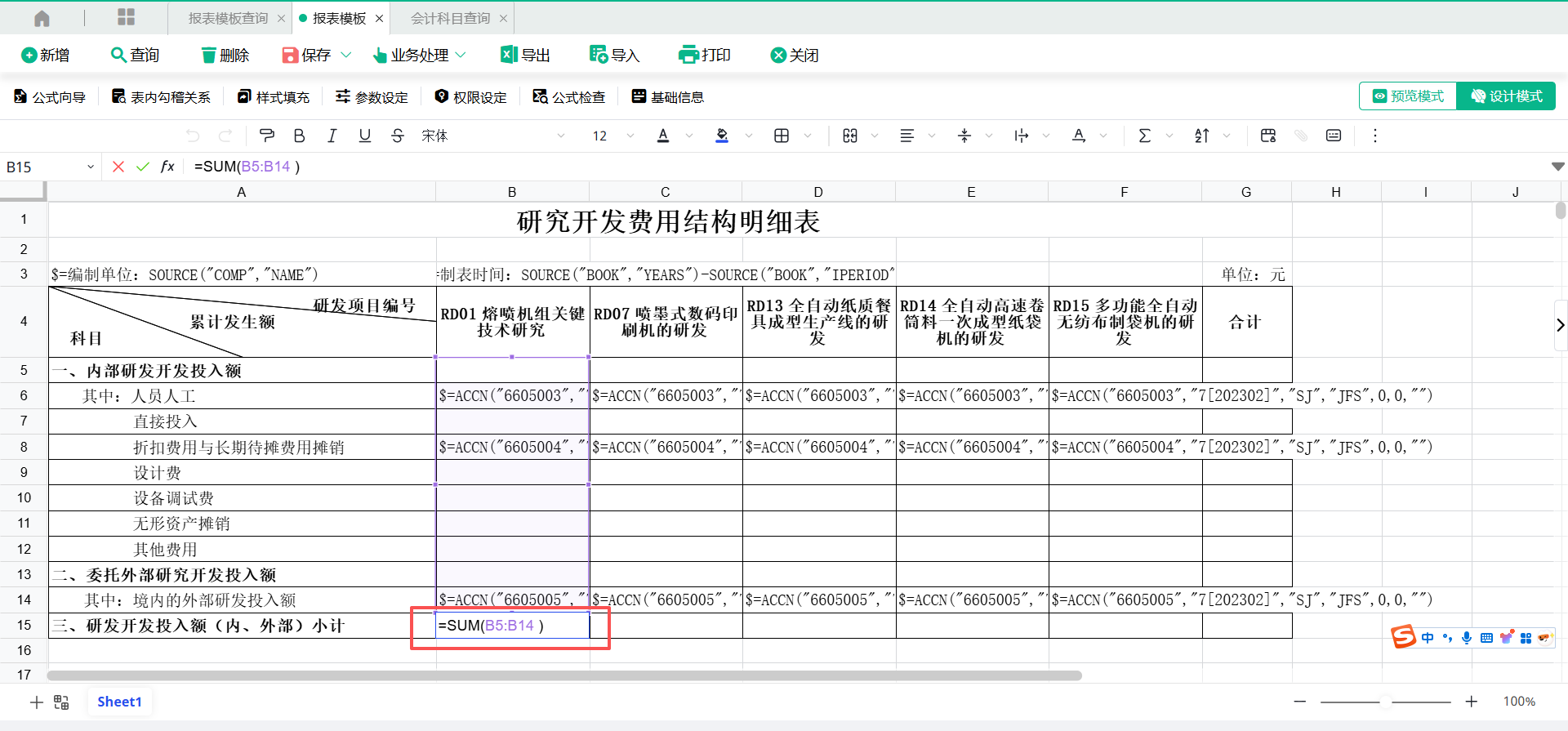
Task: Confirm formula with the green checkmark
Action: click(x=143, y=167)
